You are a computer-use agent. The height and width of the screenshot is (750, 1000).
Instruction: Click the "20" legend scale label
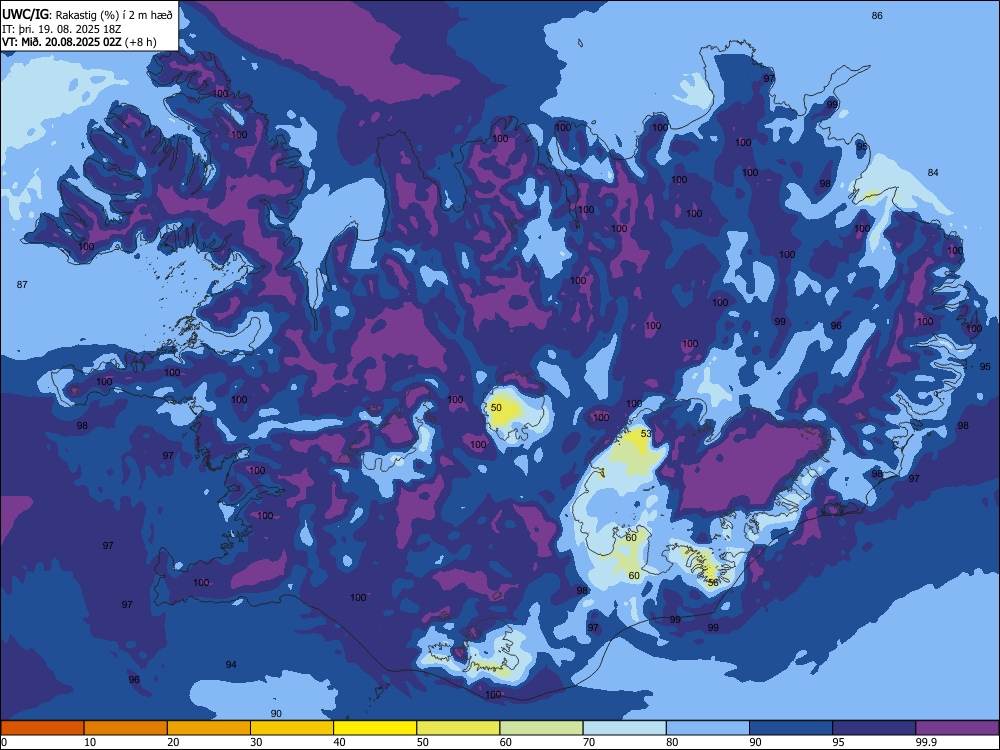point(173,742)
